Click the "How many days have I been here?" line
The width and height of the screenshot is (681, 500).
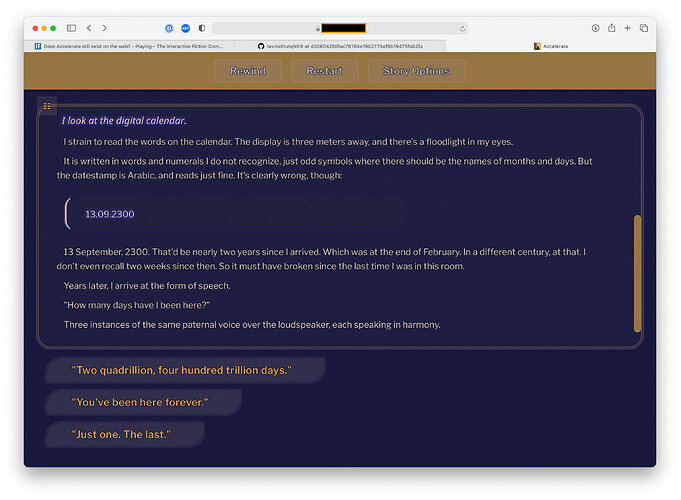(x=137, y=305)
